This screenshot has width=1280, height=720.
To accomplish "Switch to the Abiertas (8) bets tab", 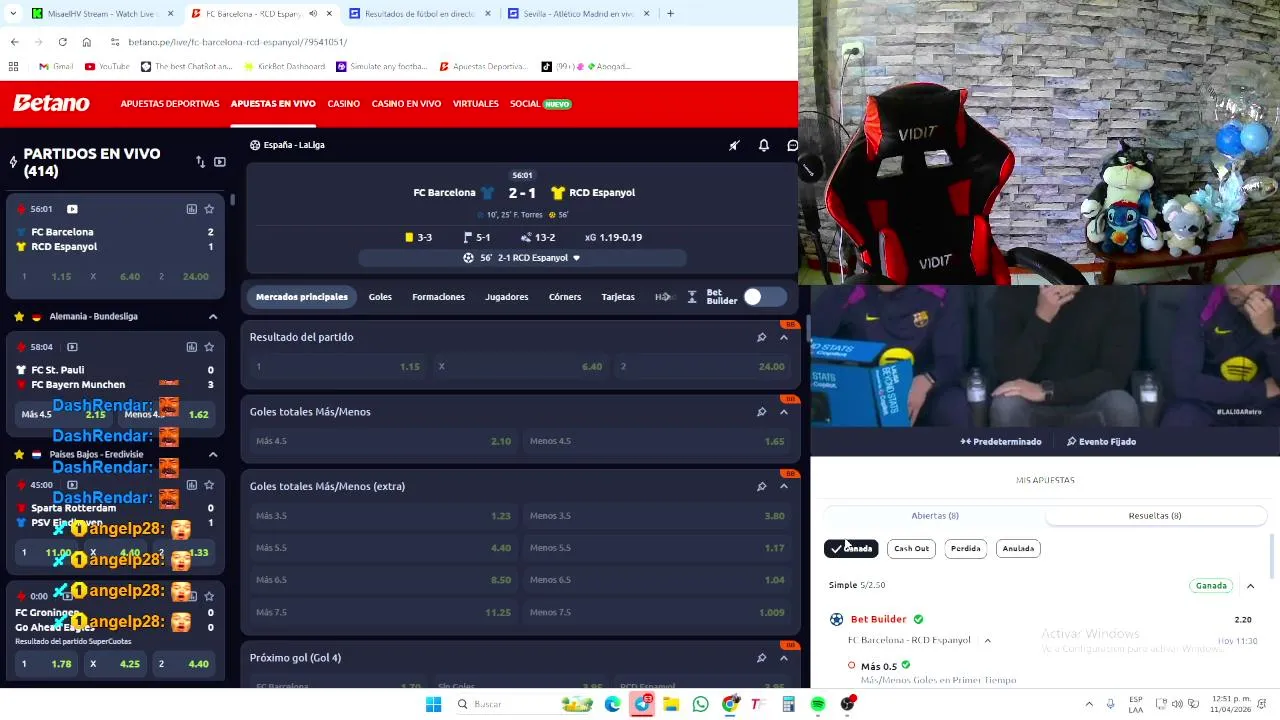I will (935, 516).
